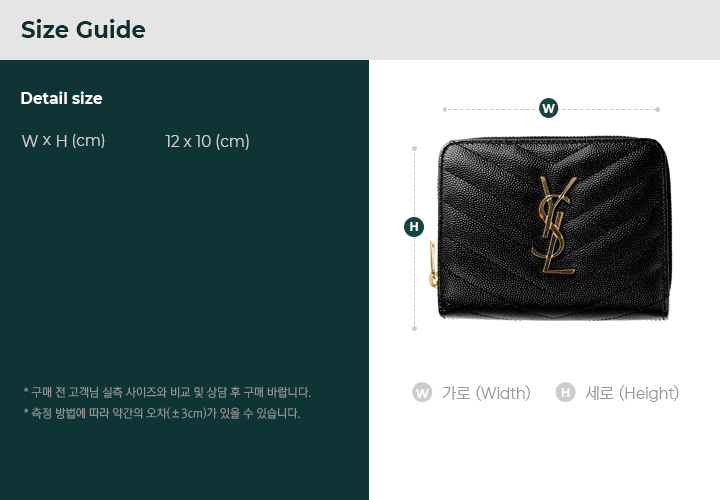
Task: Select the W x H (cm) label
Action: [63, 141]
